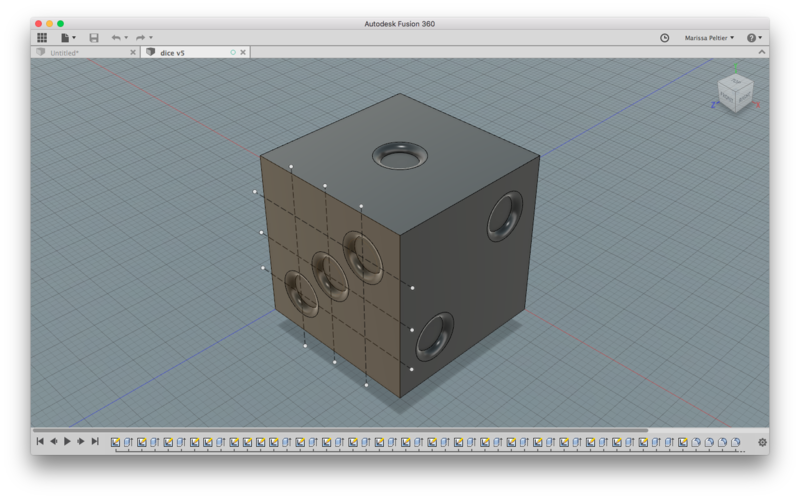
Task: Redo the last undone action
Action: [x=142, y=37]
